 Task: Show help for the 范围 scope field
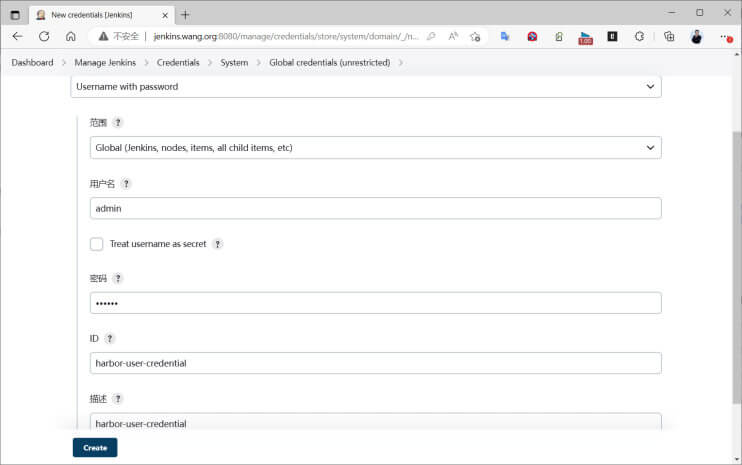point(118,123)
